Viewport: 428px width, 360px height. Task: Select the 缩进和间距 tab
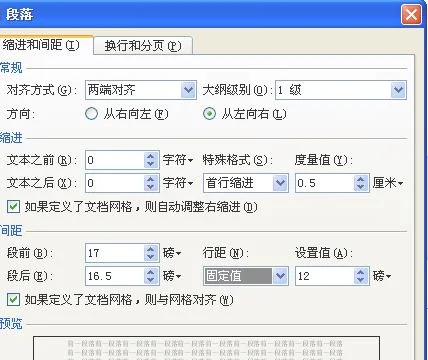[x=42, y=45]
